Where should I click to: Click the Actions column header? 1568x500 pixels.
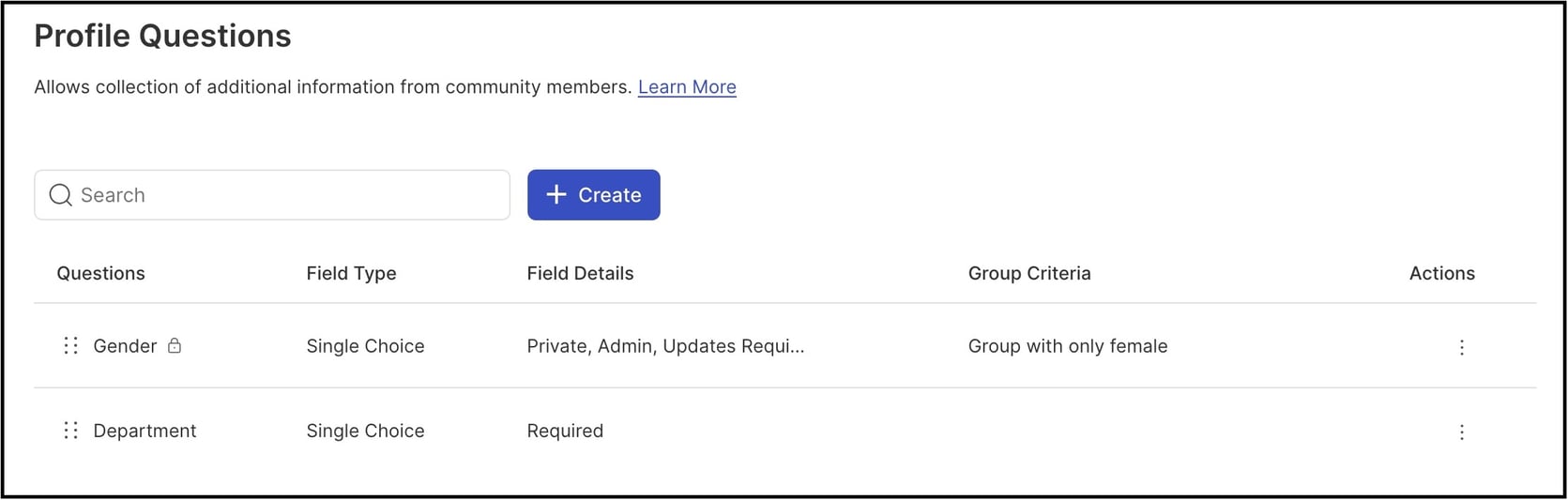tap(1441, 273)
